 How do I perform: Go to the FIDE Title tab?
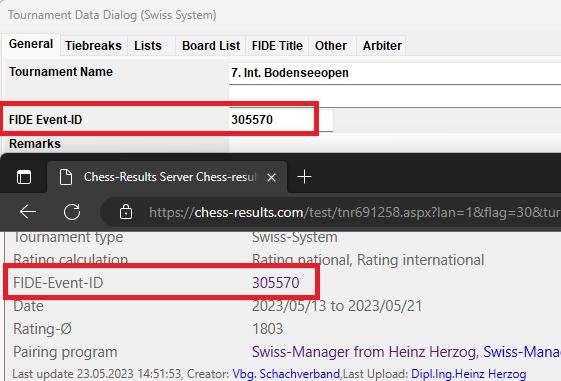tap(277, 46)
